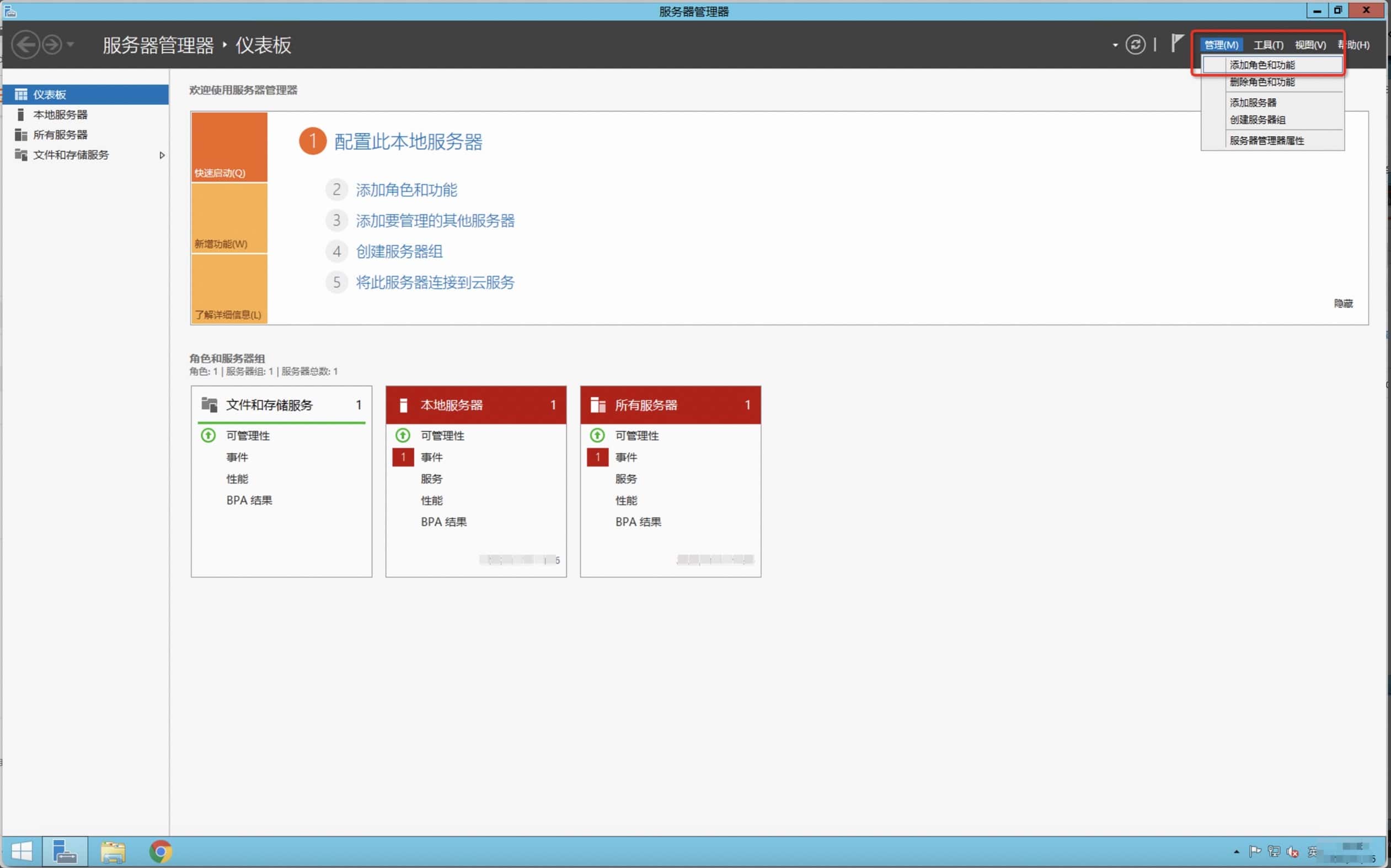
Task: Click the red events badge under 所有服务器
Action: point(598,457)
